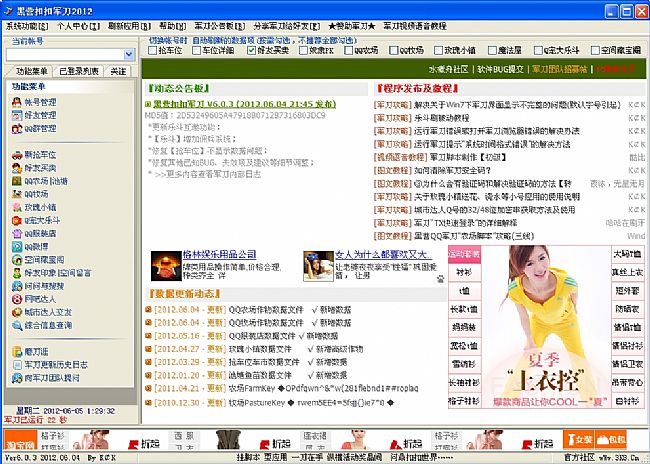Screen dimensions: 650x464
Task: Click the 格林娱乐 ad thumbnail image
Action: pyautogui.click(x=166, y=266)
